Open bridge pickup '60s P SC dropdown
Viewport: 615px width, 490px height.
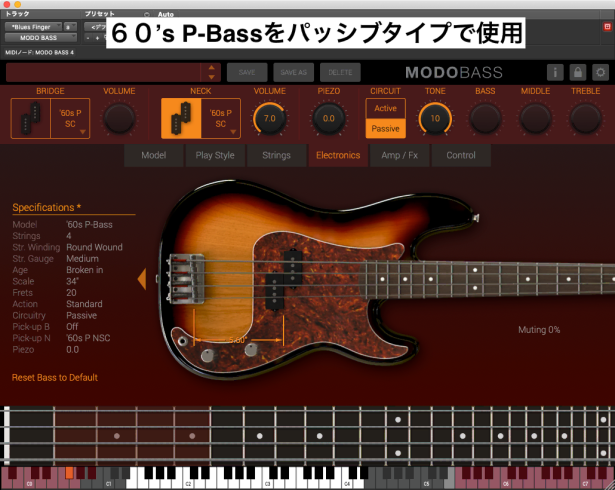tap(70, 118)
